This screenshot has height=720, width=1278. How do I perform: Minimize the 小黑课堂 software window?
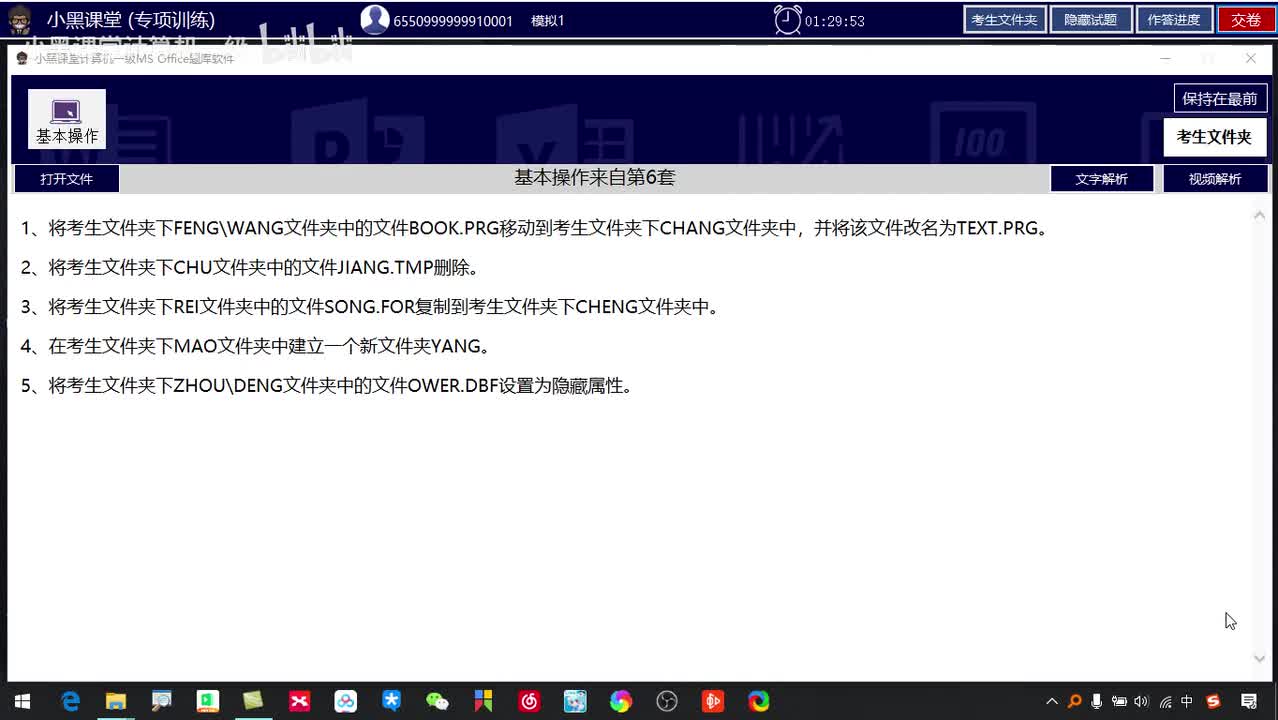[x=1165, y=58]
